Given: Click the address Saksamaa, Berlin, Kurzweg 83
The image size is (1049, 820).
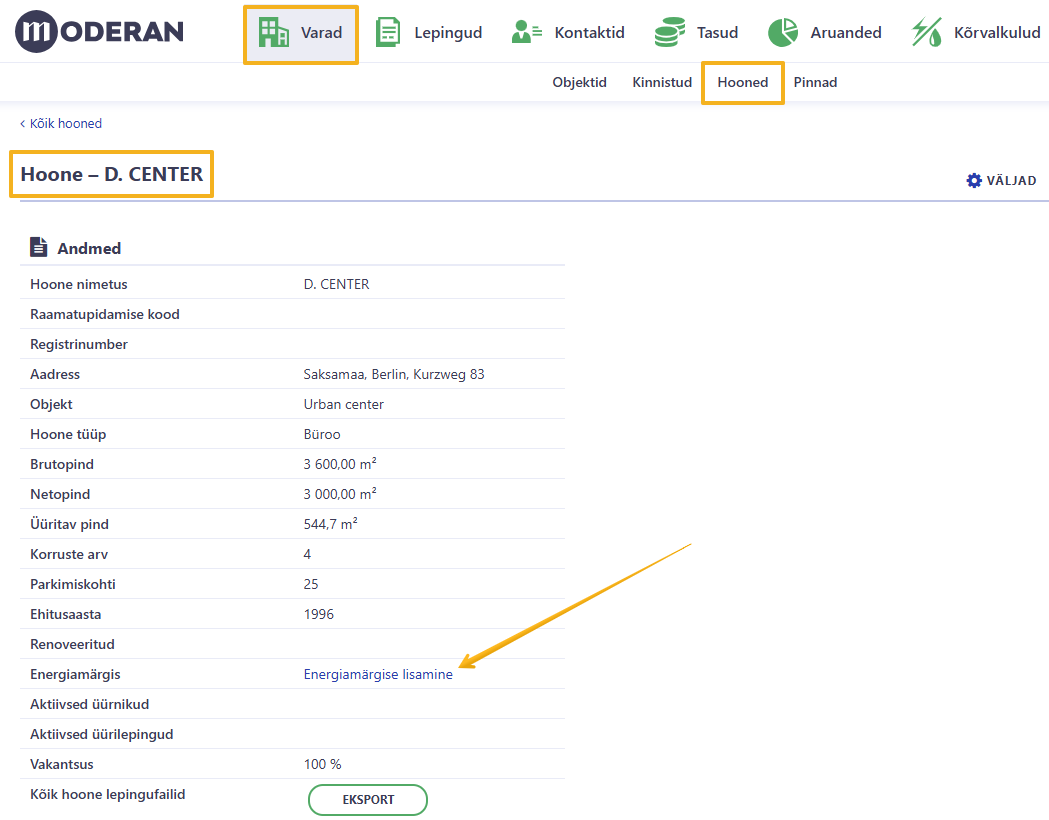Looking at the screenshot, I should pyautogui.click(x=394, y=375).
